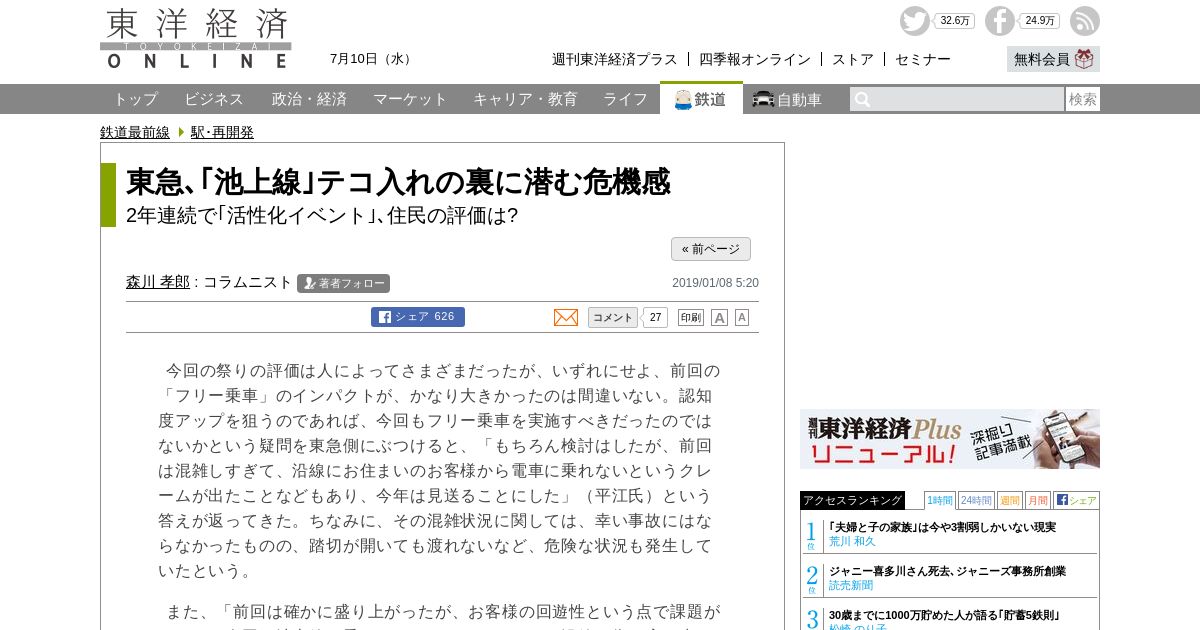Screen dimensions: 1200x630
Task: Open the RSS feed icon
Action: [1085, 21]
